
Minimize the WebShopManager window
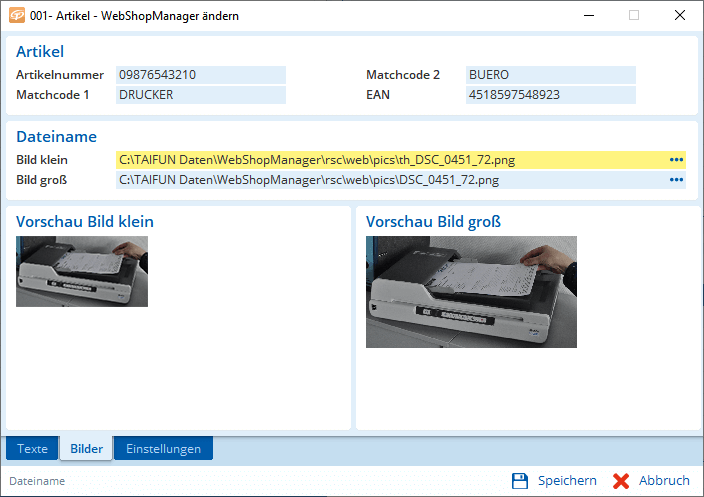click(x=587, y=16)
